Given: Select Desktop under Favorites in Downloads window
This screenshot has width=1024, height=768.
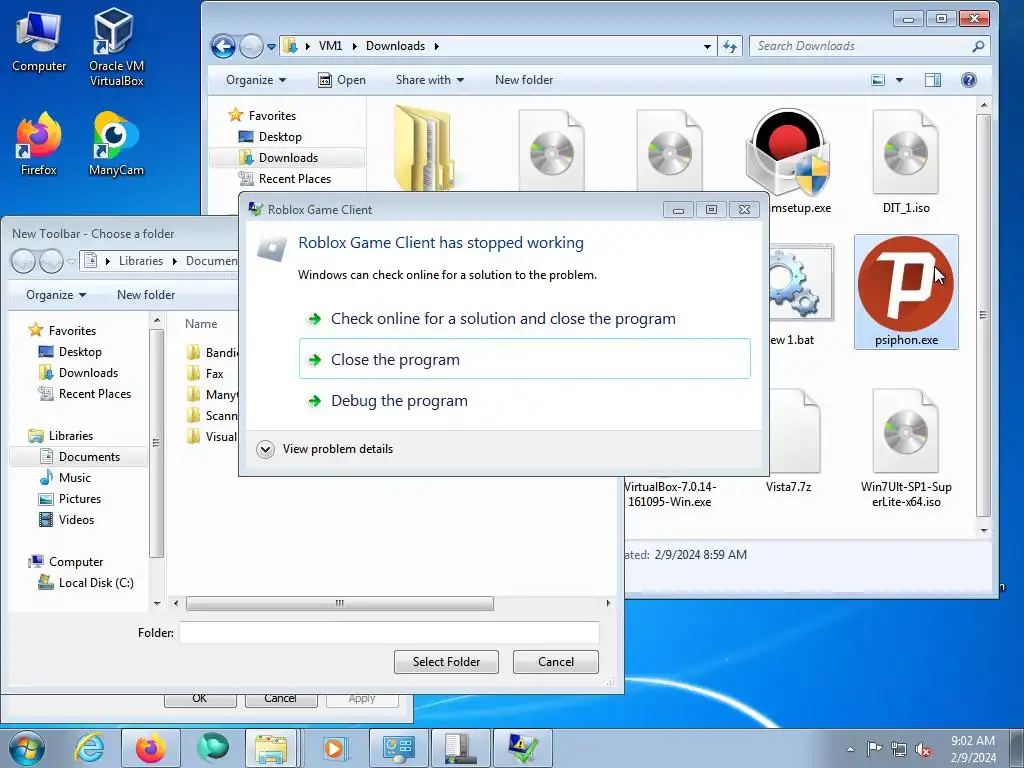Looking at the screenshot, I should click(280, 137).
